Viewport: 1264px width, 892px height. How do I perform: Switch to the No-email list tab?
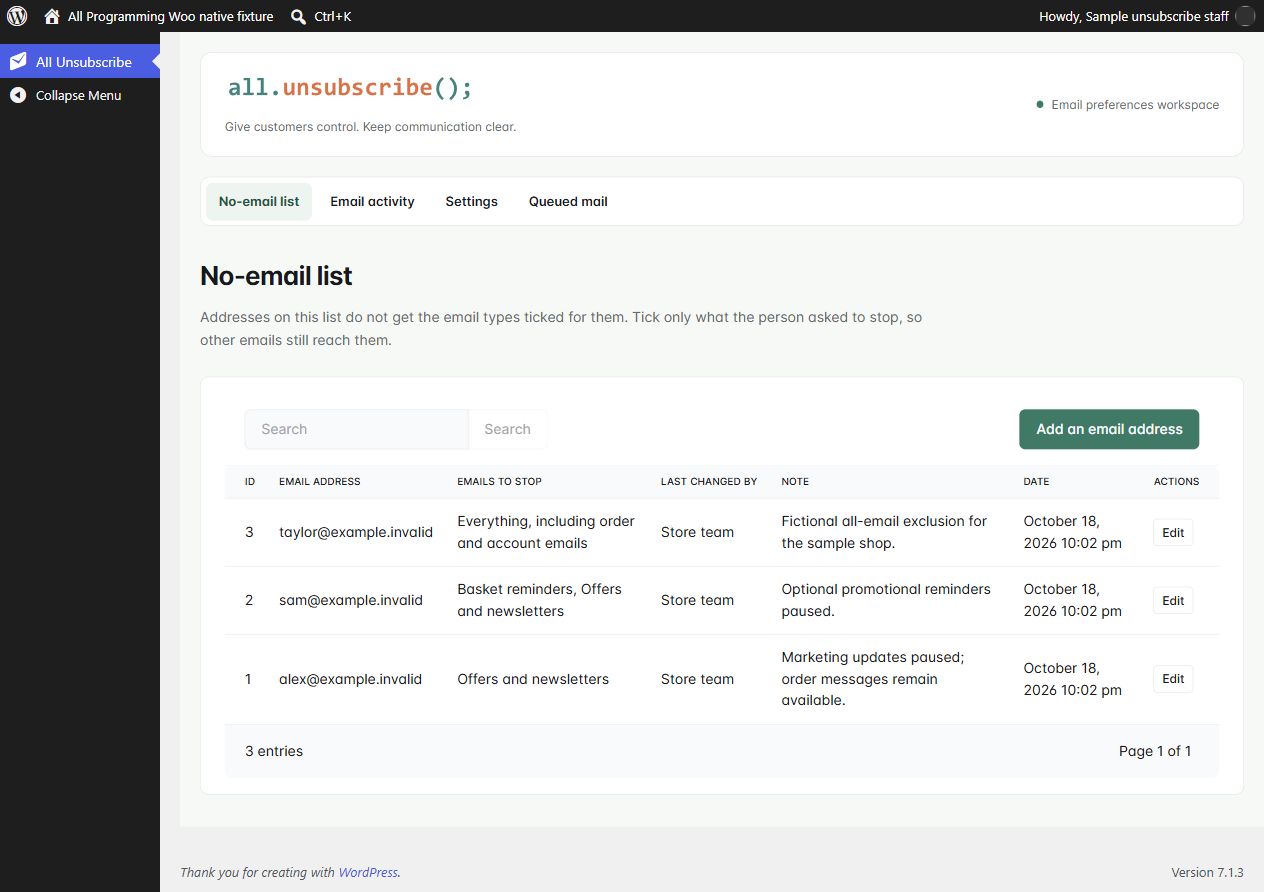[259, 201]
